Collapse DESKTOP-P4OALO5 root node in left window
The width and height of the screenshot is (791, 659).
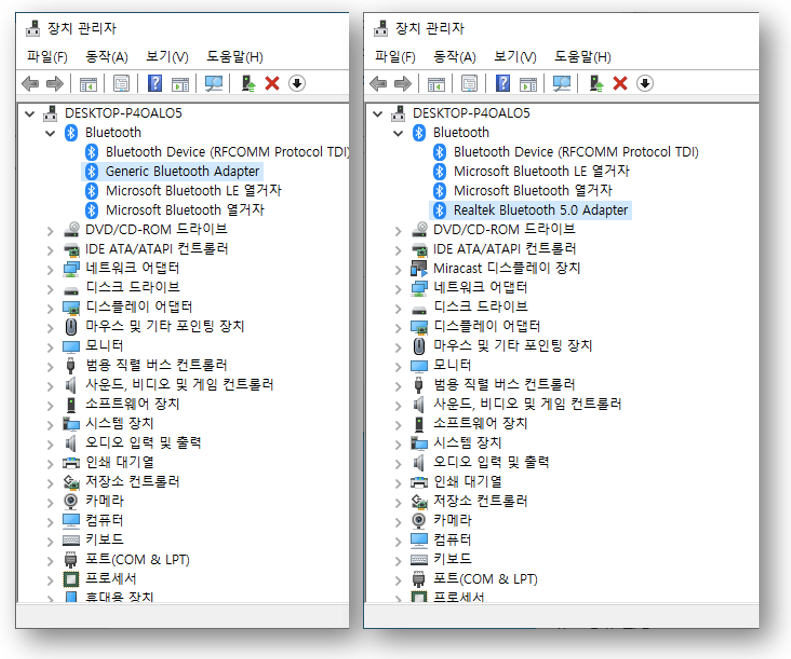coord(30,114)
